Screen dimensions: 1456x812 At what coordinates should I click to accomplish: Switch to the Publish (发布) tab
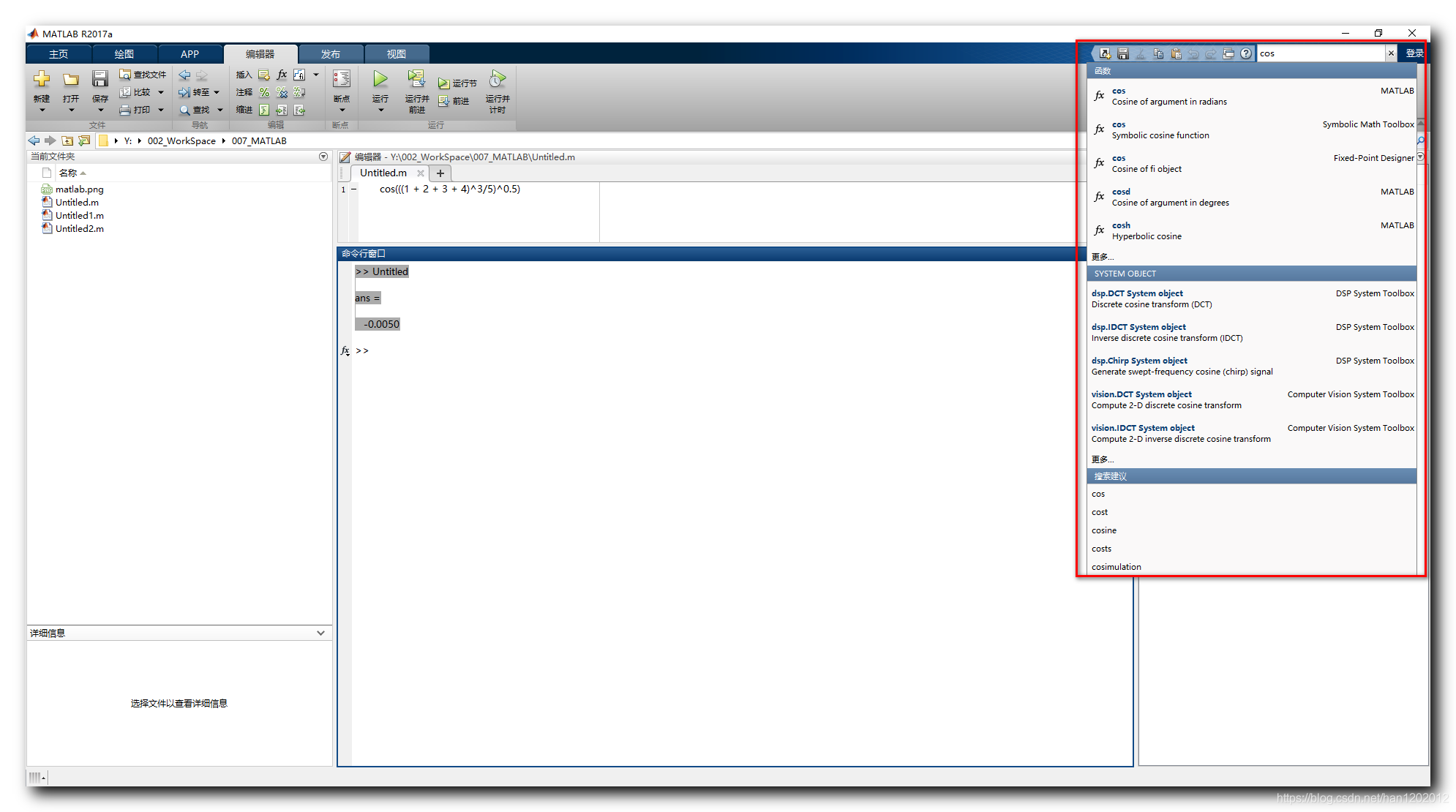(330, 54)
